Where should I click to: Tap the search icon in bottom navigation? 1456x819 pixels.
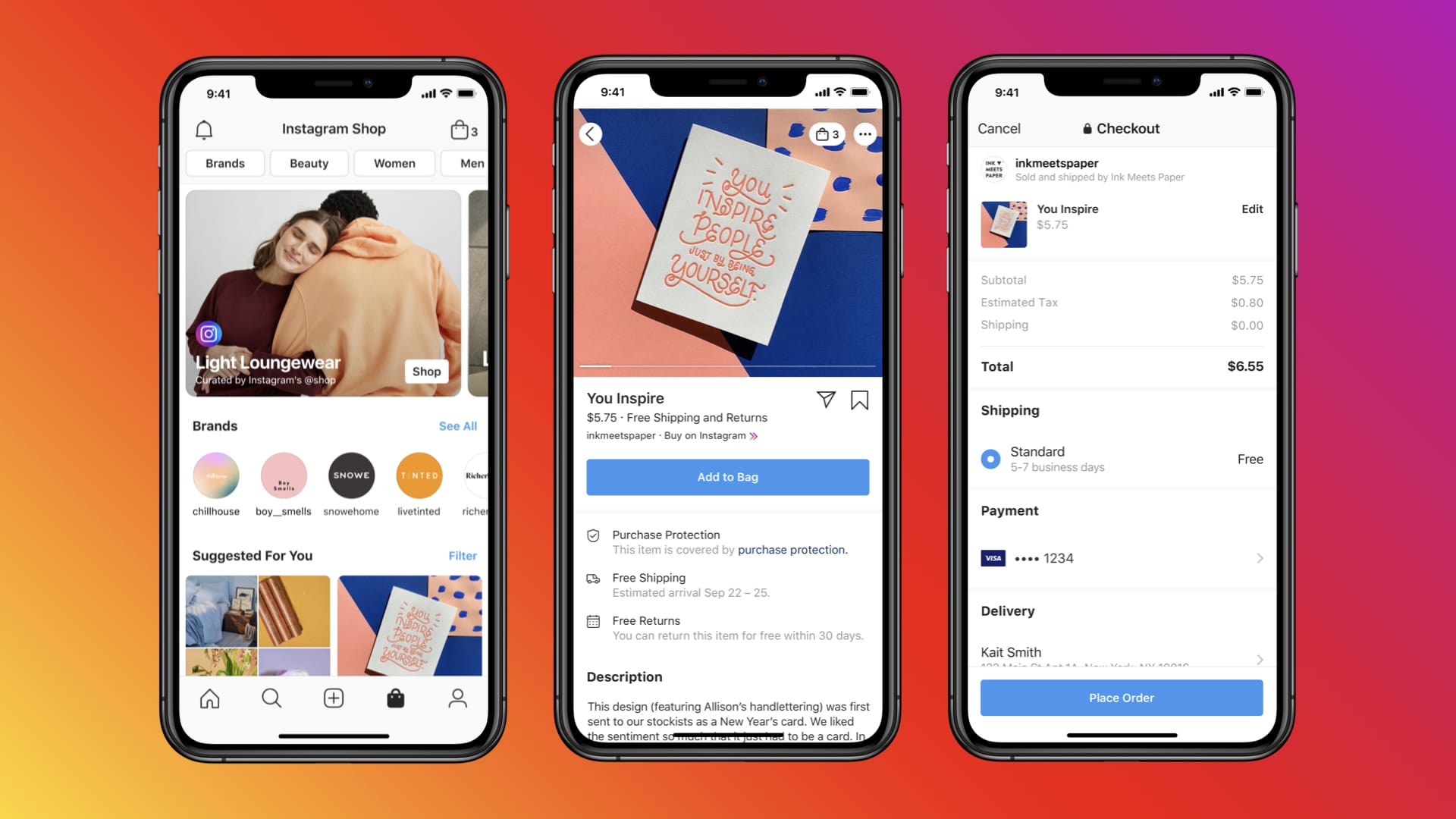tap(270, 698)
